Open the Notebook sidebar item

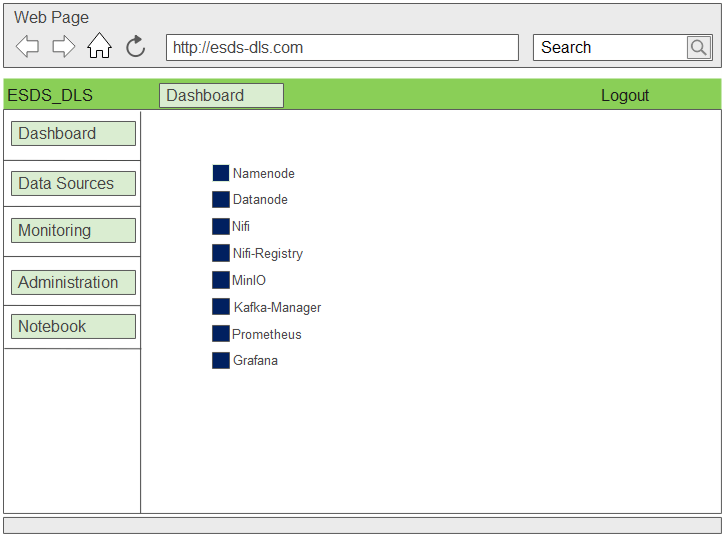(x=73, y=327)
